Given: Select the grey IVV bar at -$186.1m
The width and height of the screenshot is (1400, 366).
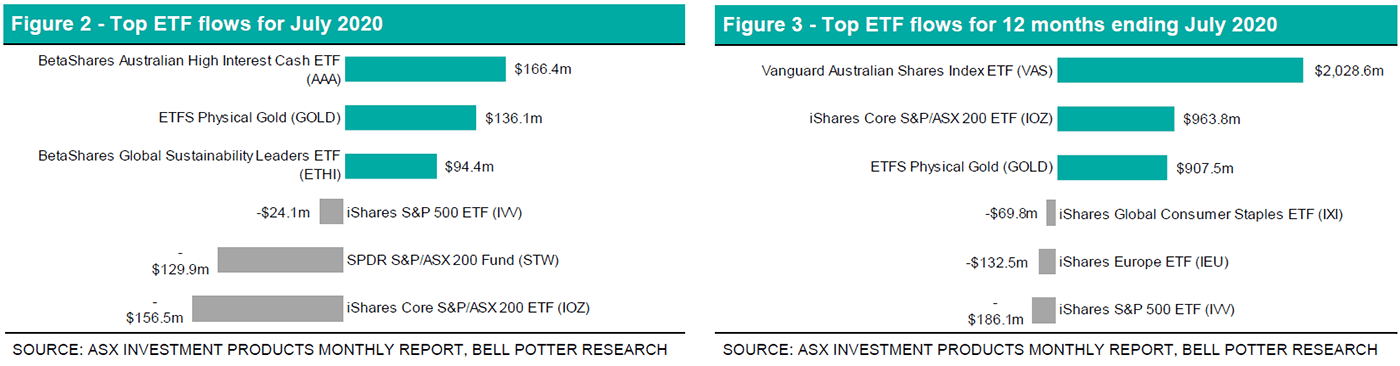Looking at the screenshot, I should tap(1044, 309).
